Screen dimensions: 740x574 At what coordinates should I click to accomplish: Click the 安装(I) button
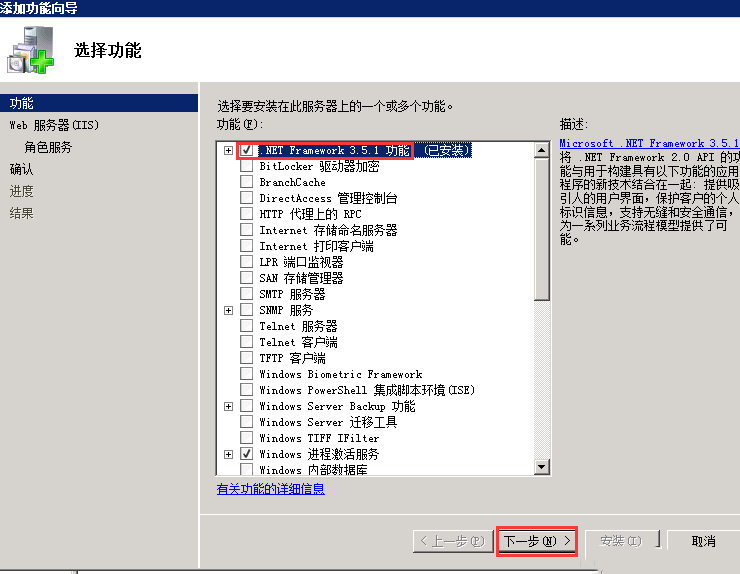click(621, 541)
